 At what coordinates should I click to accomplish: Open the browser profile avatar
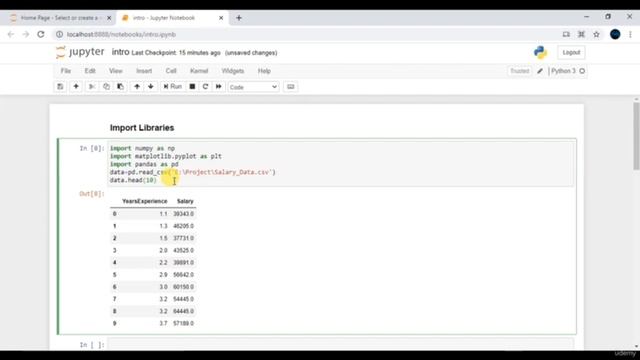click(x=615, y=34)
